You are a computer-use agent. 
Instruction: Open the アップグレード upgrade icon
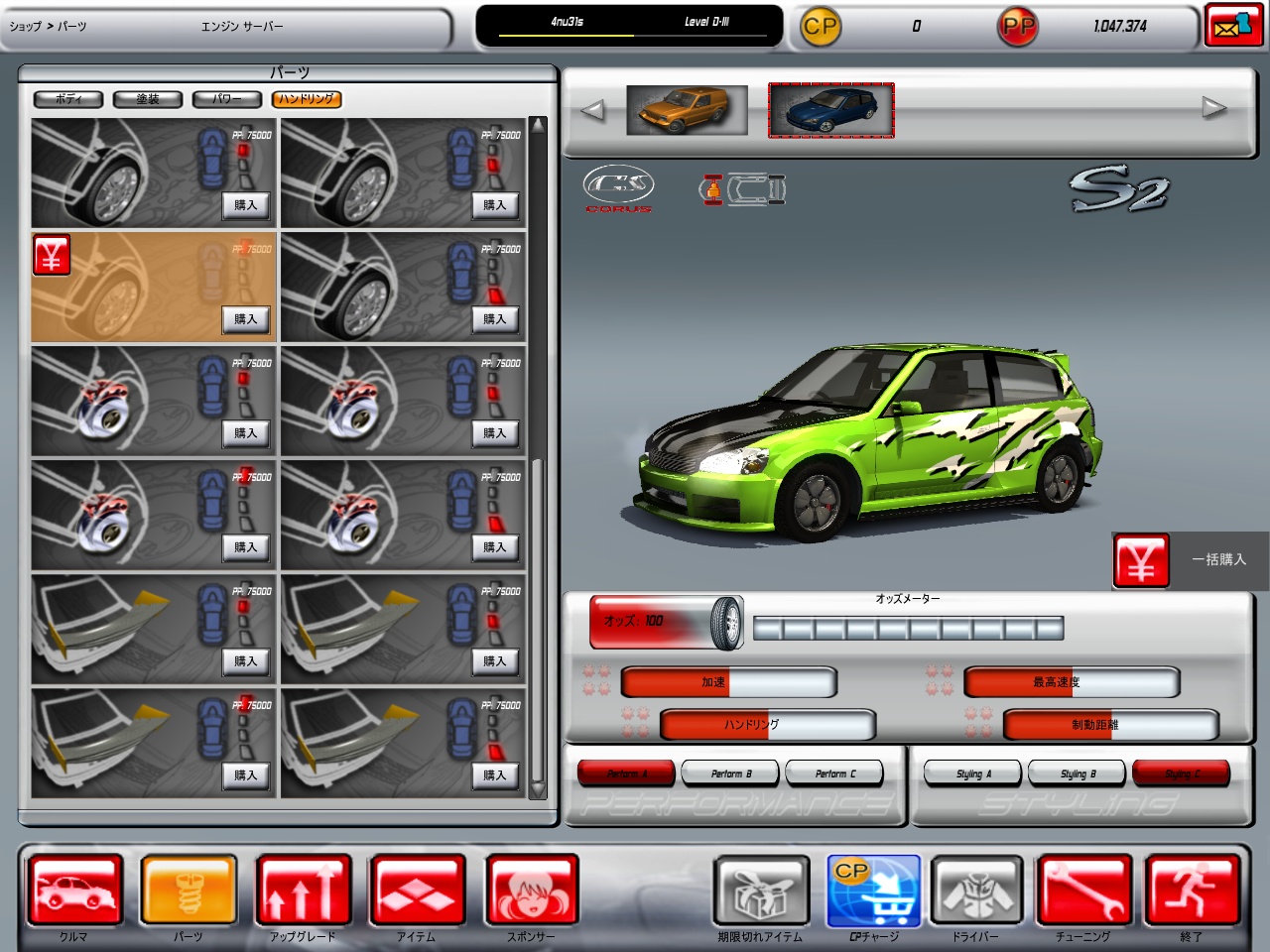(303, 891)
